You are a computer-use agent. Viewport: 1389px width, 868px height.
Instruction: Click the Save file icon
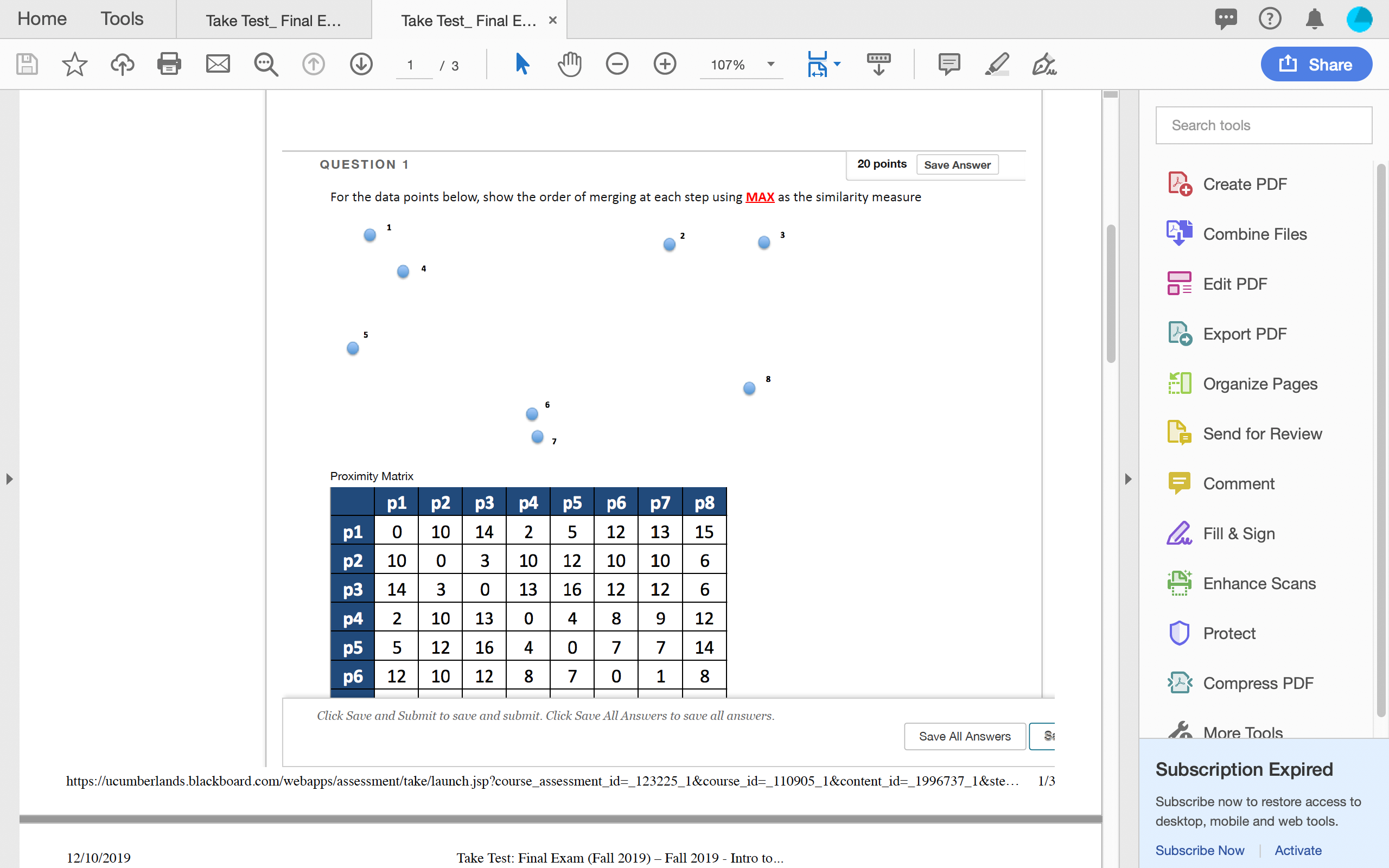click(x=27, y=65)
